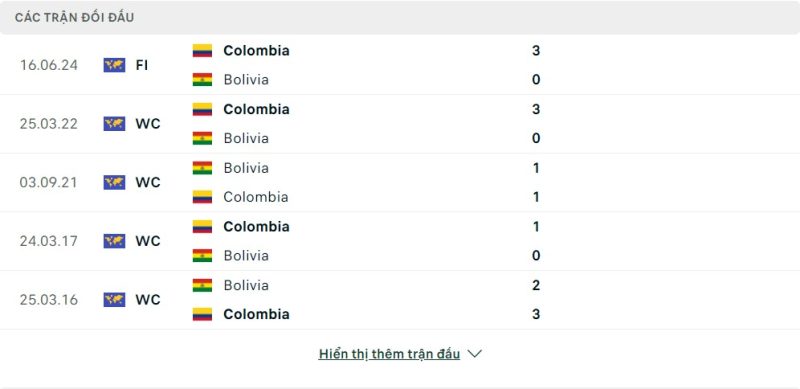The height and width of the screenshot is (389, 800).
Task: Click the 'CÁC TRẬN ĐỐI ĐẦU' section header
Action: 74,17
